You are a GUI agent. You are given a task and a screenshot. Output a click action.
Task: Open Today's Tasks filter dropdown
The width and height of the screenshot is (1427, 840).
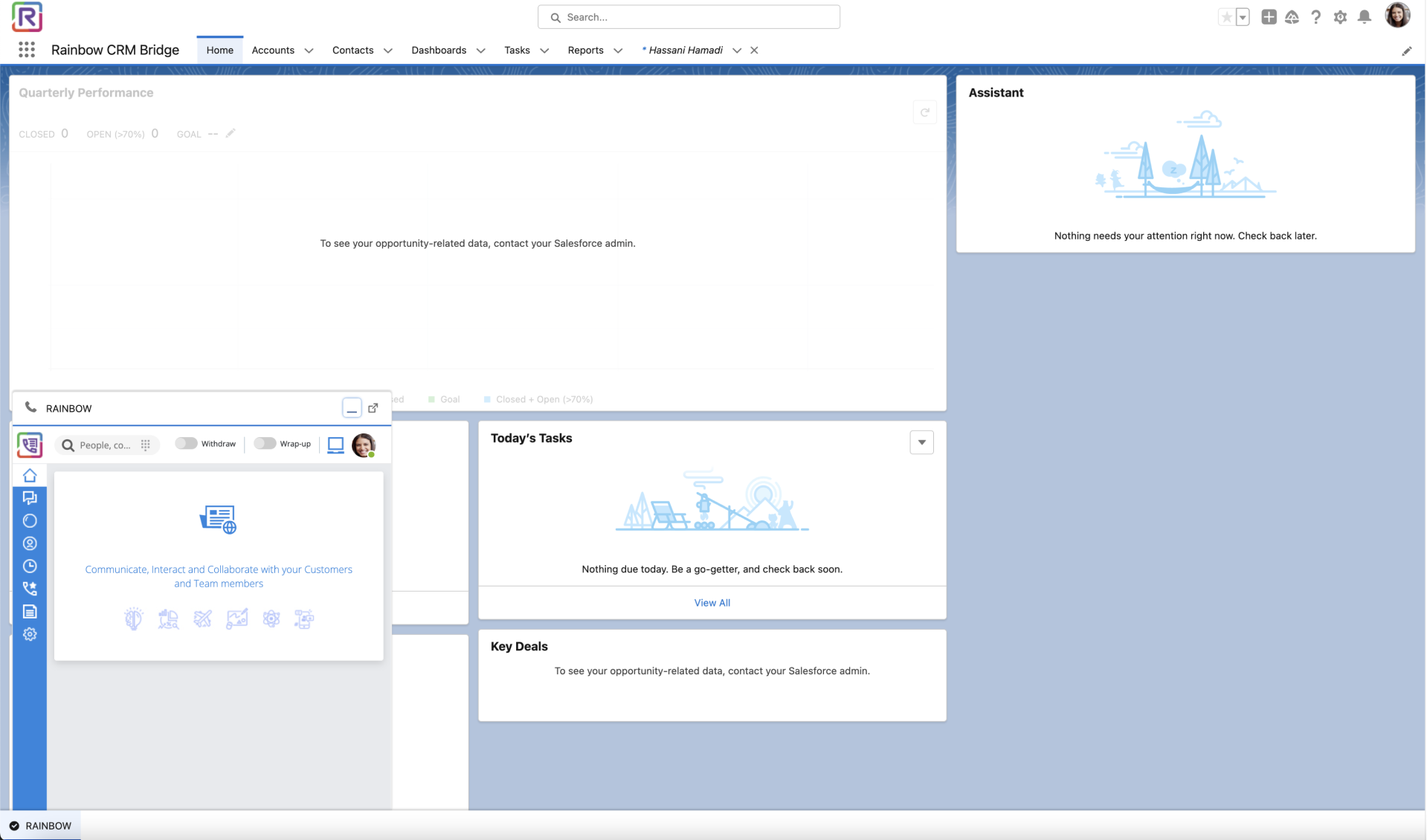coord(921,442)
